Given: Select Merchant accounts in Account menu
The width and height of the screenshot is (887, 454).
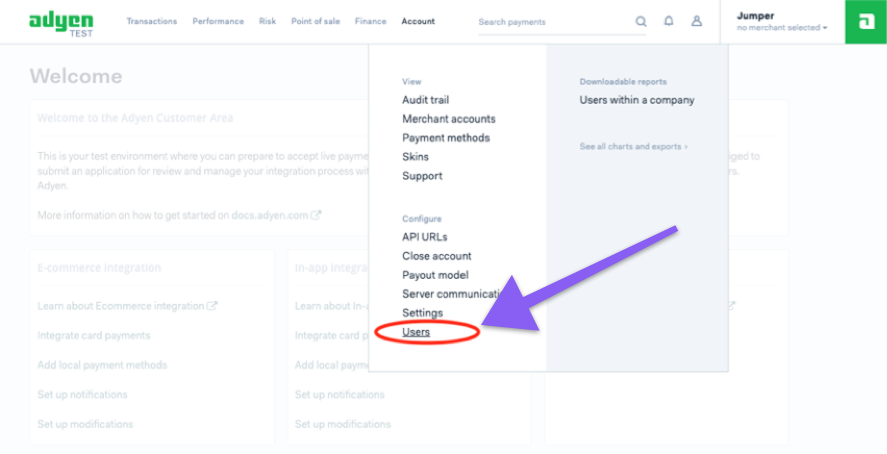Looking at the screenshot, I should 449,119.
